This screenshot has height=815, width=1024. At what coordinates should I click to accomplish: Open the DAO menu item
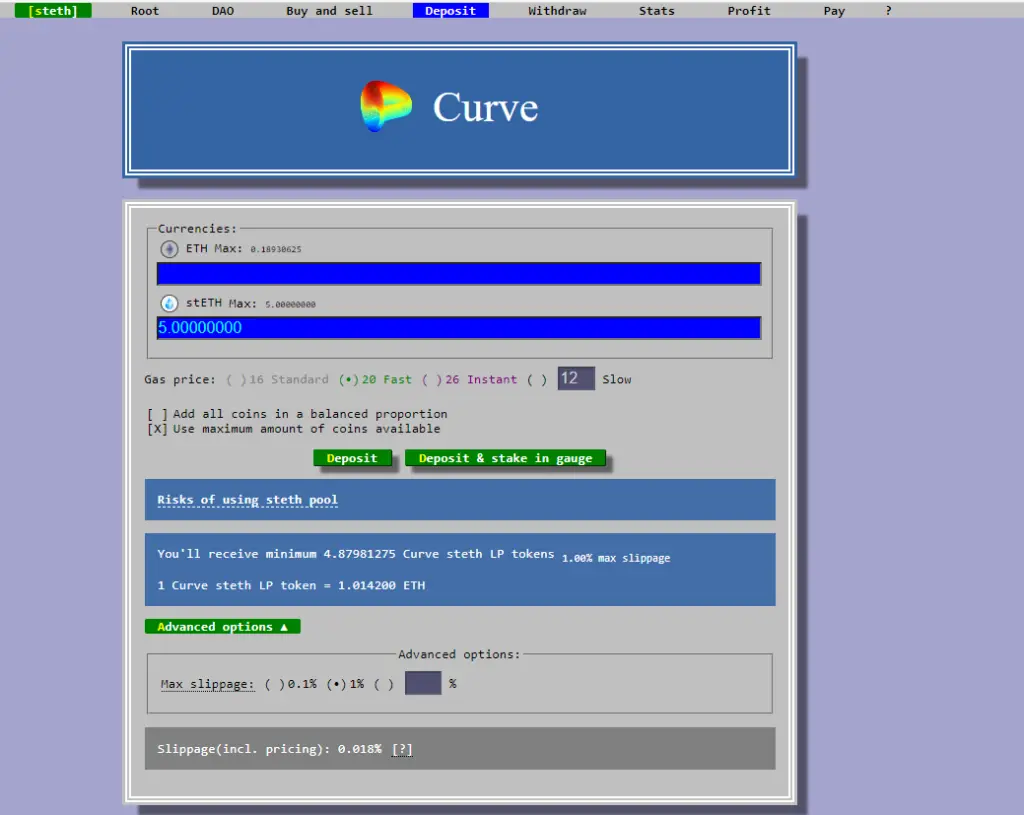223,10
